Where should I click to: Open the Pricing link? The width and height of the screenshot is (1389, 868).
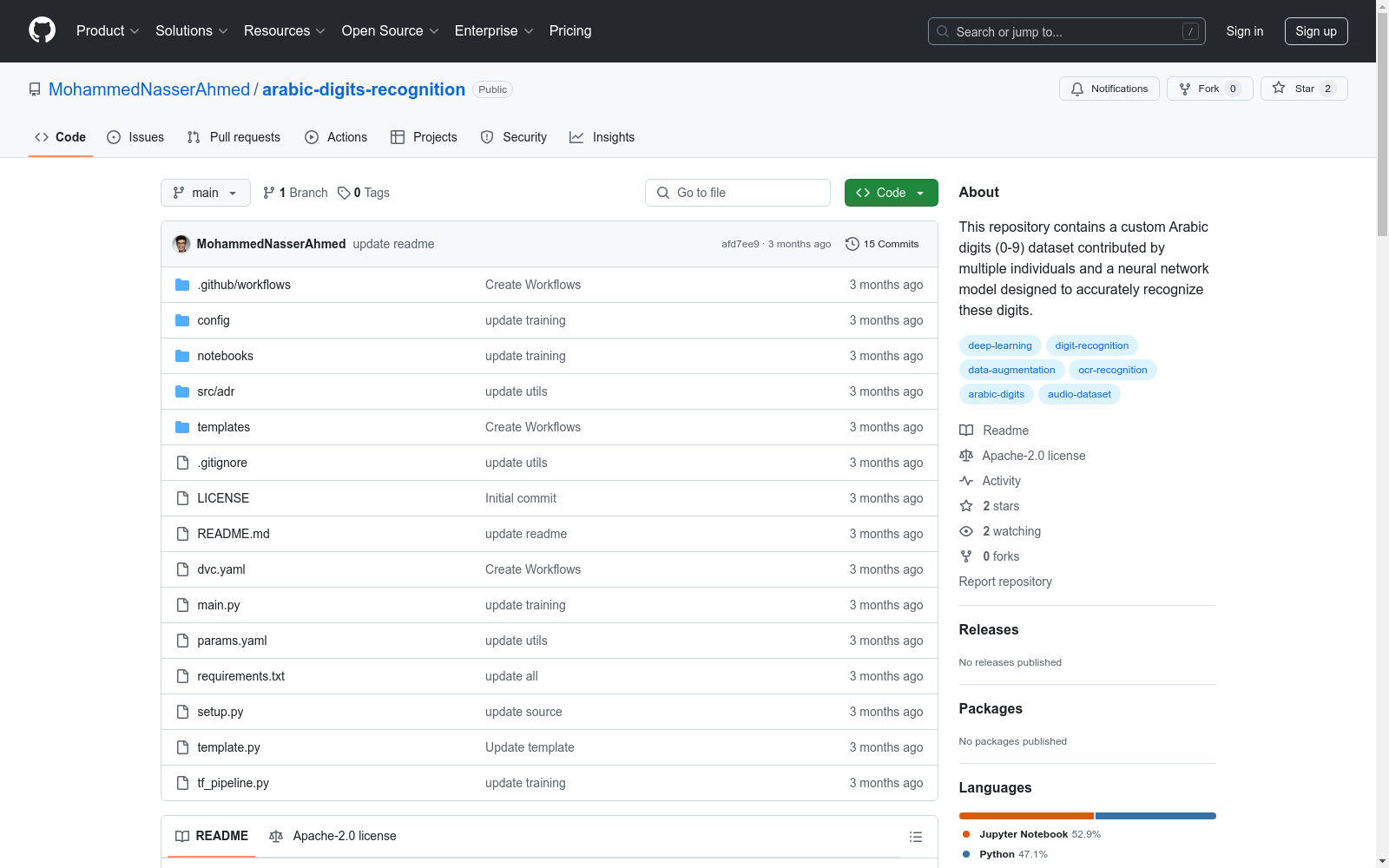(x=570, y=31)
